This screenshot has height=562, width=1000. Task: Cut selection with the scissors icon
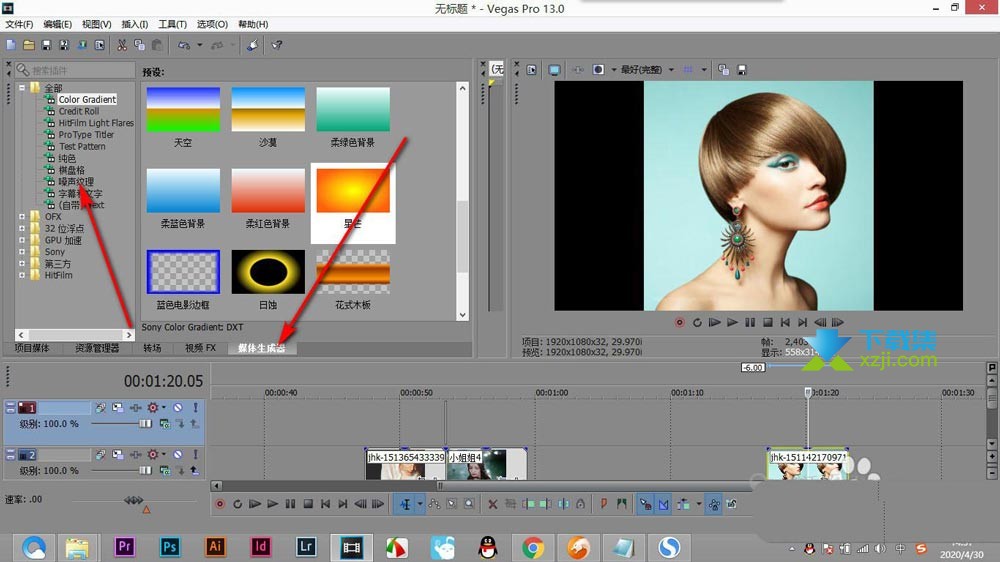click(121, 45)
